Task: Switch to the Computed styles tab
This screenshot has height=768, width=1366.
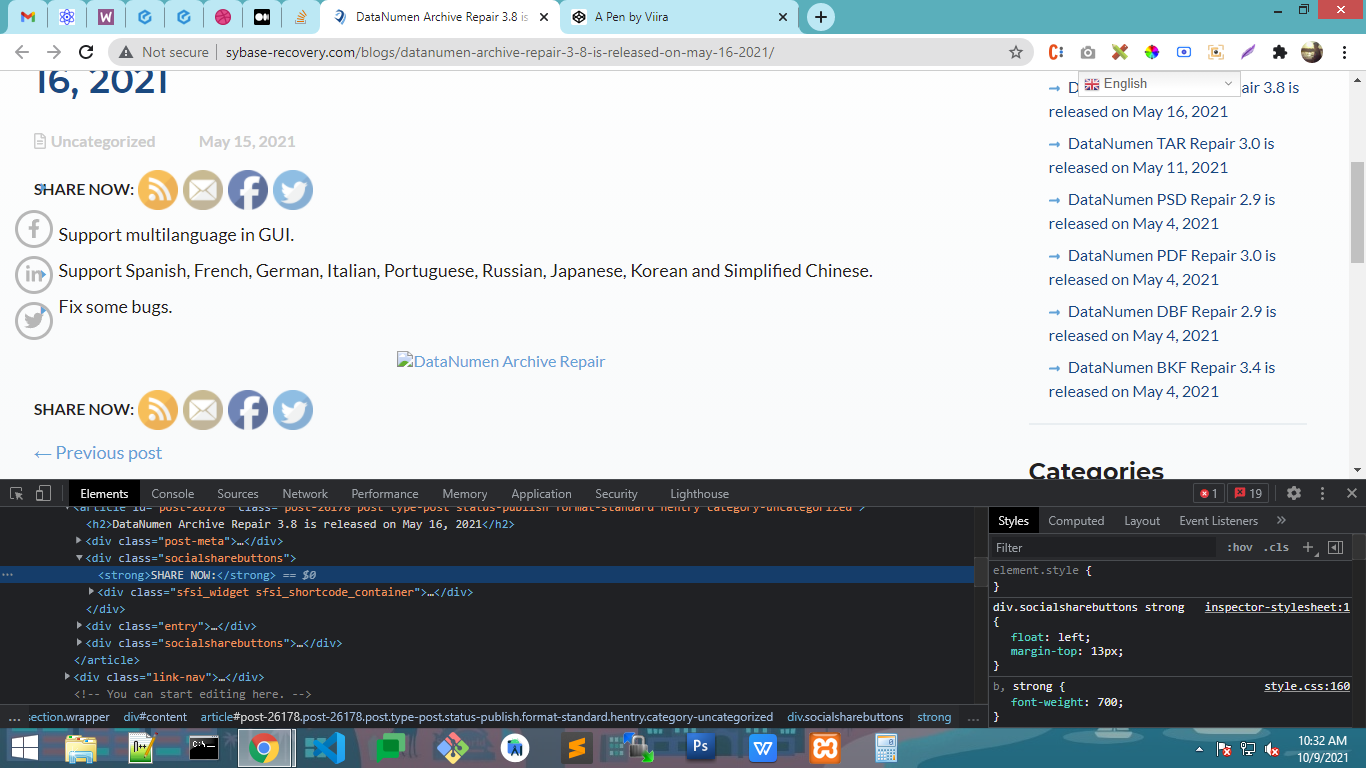Action: click(1076, 521)
